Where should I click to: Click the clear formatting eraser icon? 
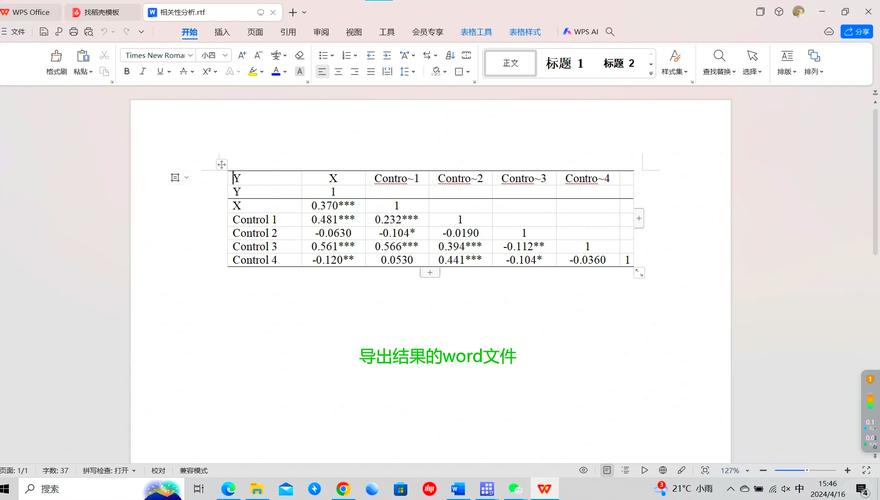click(299, 56)
